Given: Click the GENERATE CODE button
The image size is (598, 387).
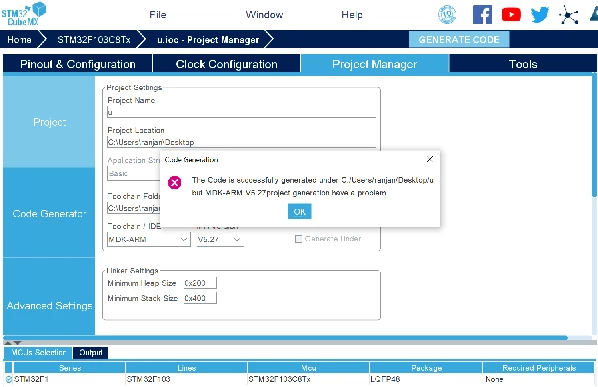Looking at the screenshot, I should pos(459,39).
